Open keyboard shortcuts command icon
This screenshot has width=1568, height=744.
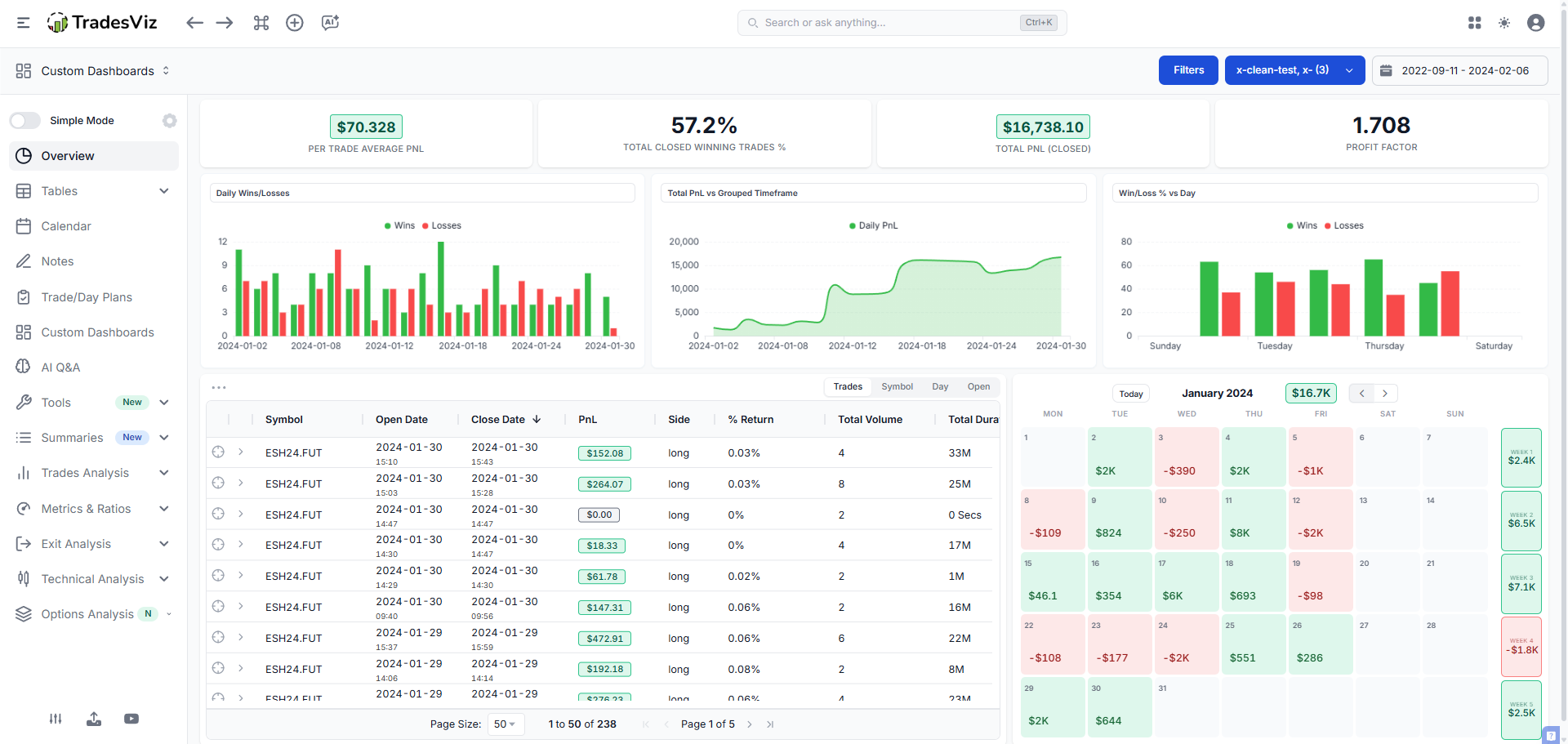coord(261,23)
